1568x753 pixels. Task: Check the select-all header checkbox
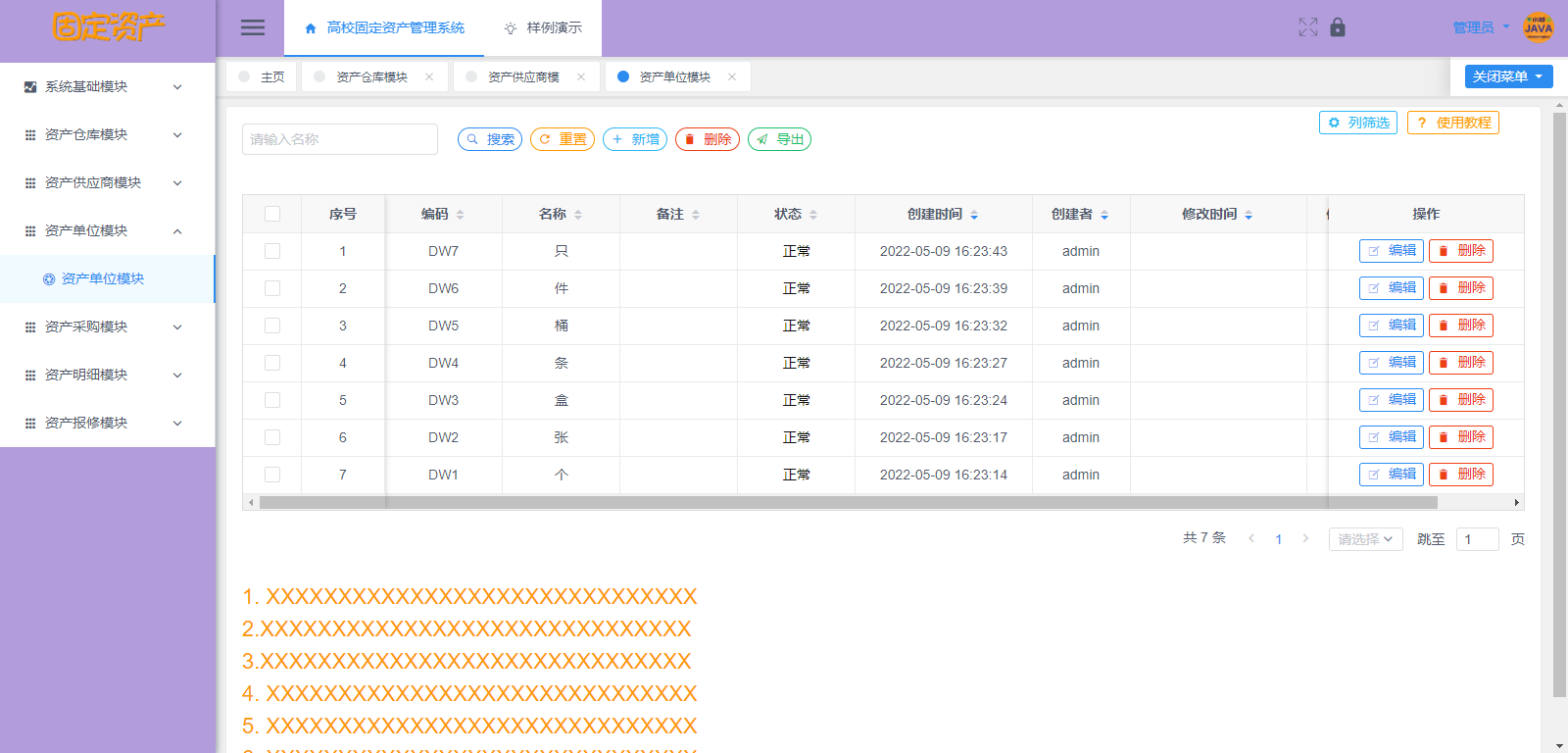[x=272, y=214]
